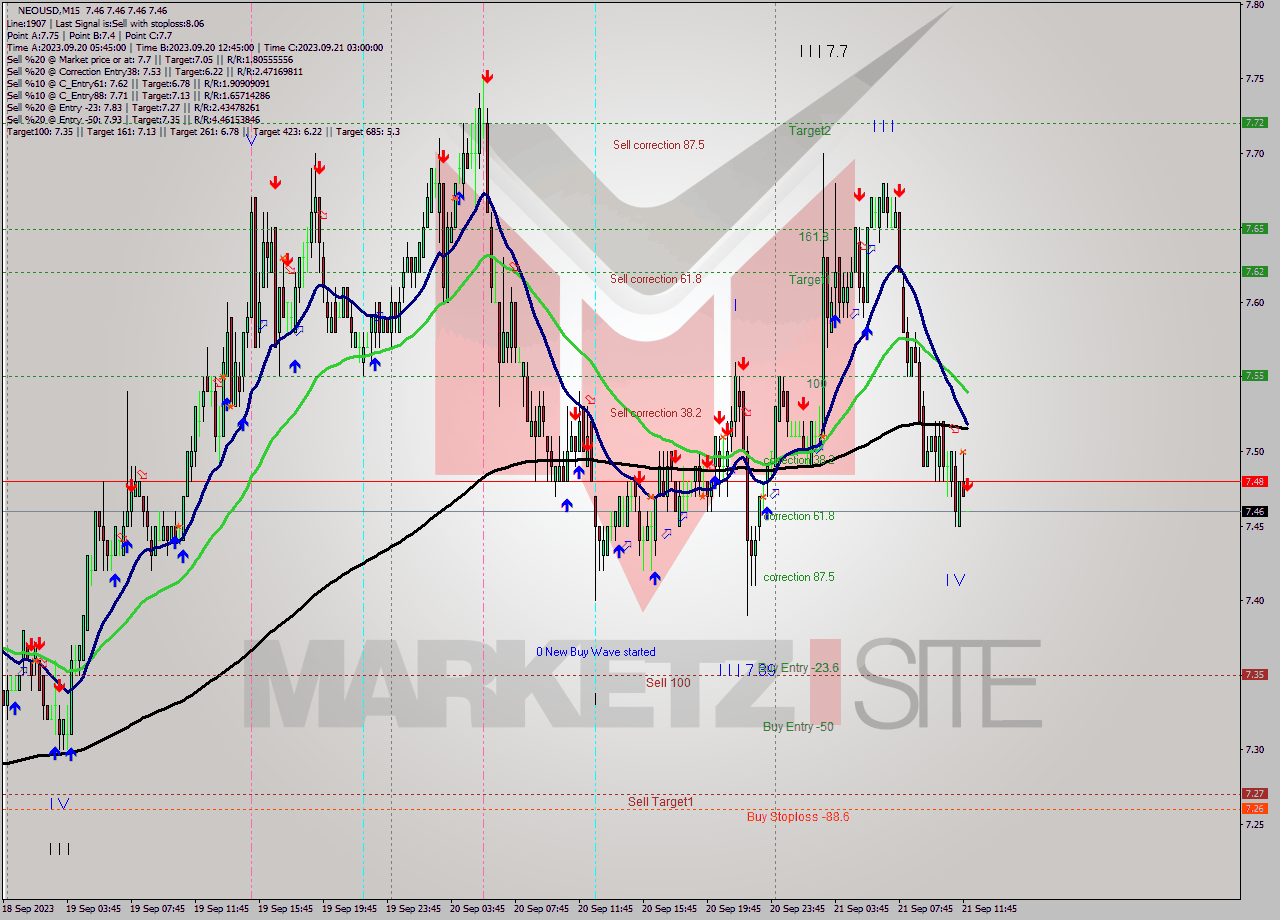Click the red 7.27 price tag
The height and width of the screenshot is (920, 1280).
(x=1254, y=794)
